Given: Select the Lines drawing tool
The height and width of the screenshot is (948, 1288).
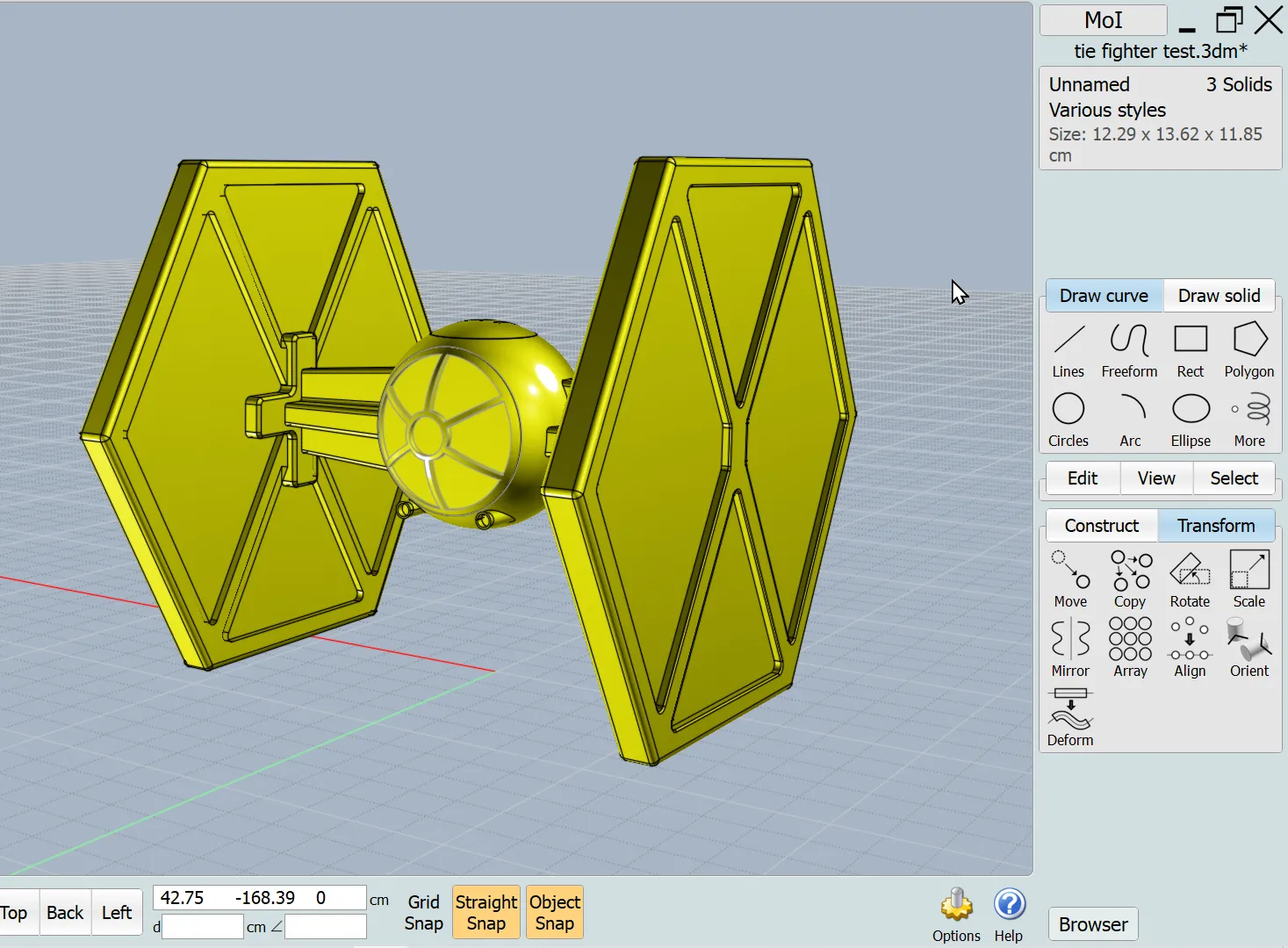Looking at the screenshot, I should pos(1069,349).
